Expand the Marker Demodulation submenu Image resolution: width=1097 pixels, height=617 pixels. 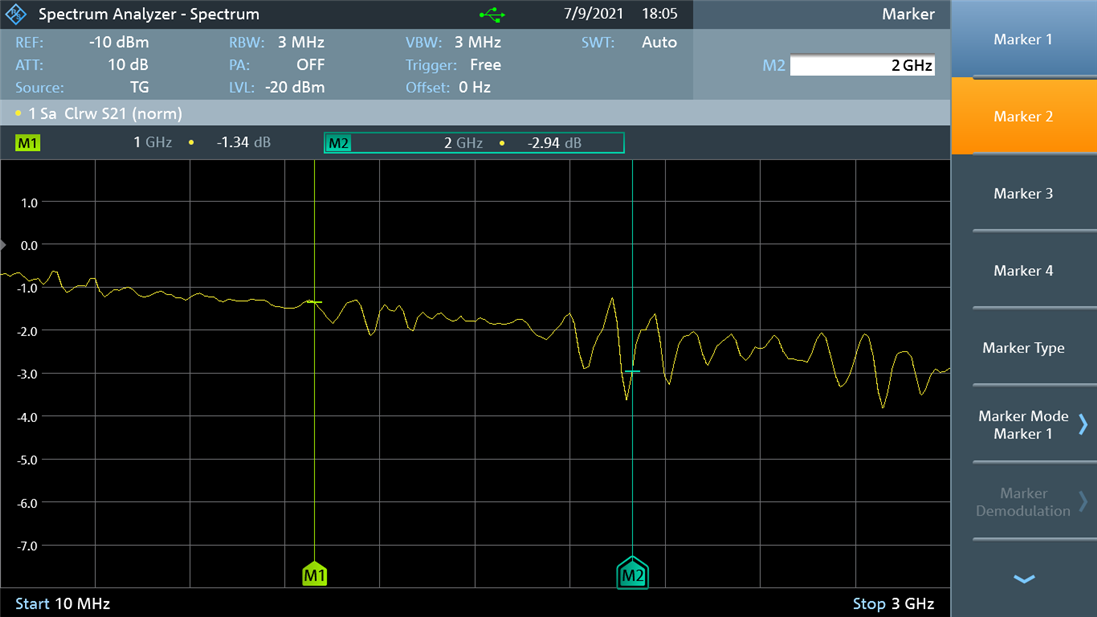1024,502
